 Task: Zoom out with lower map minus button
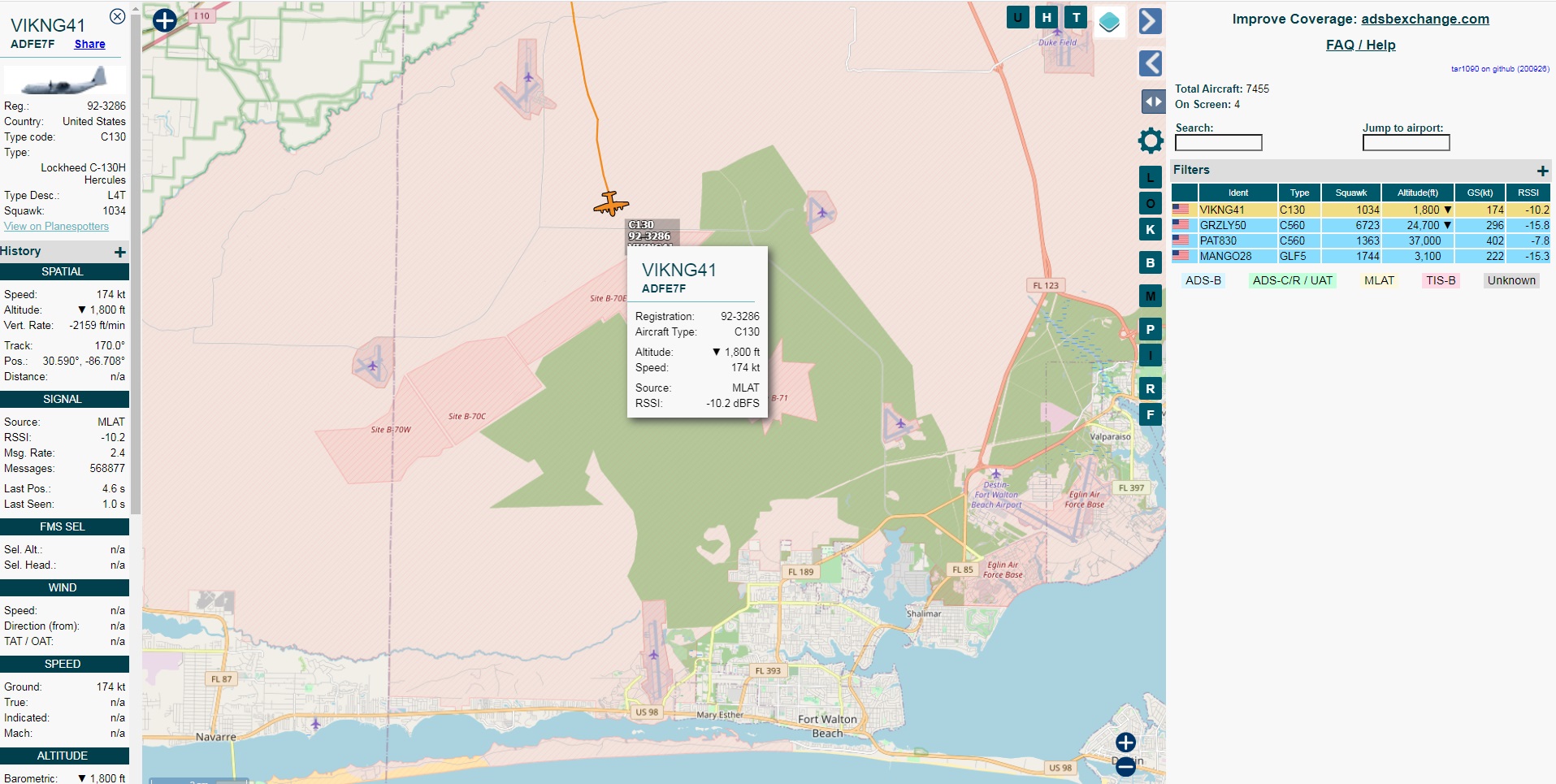(x=1125, y=766)
